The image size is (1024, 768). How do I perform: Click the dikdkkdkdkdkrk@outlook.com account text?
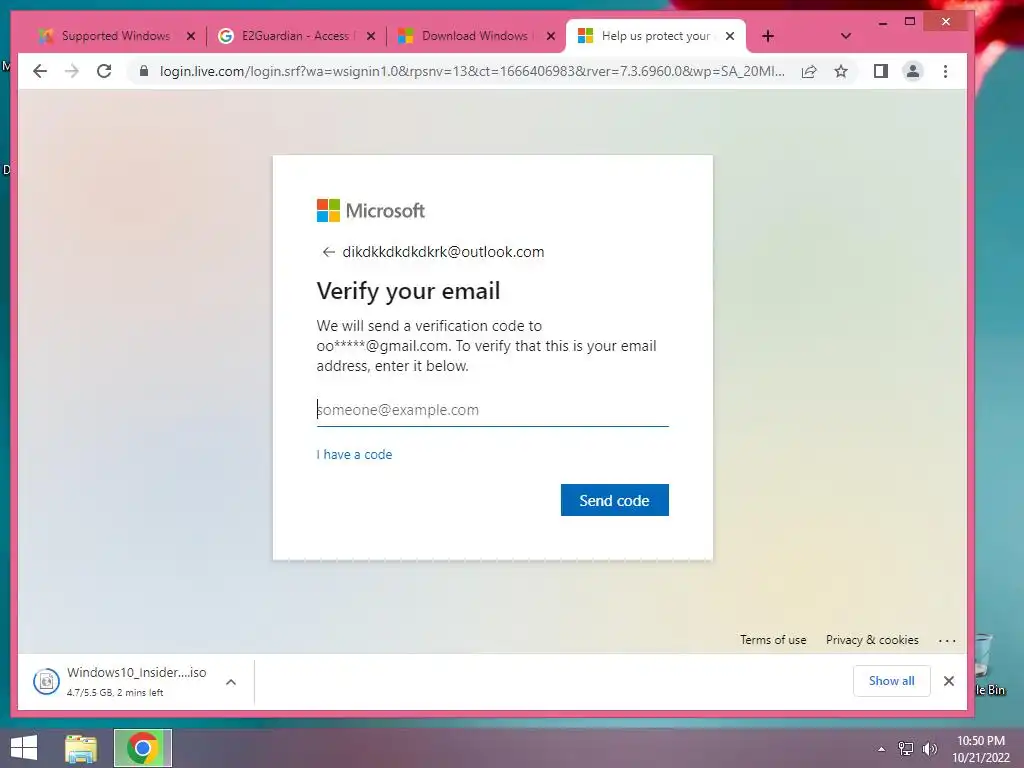(443, 252)
